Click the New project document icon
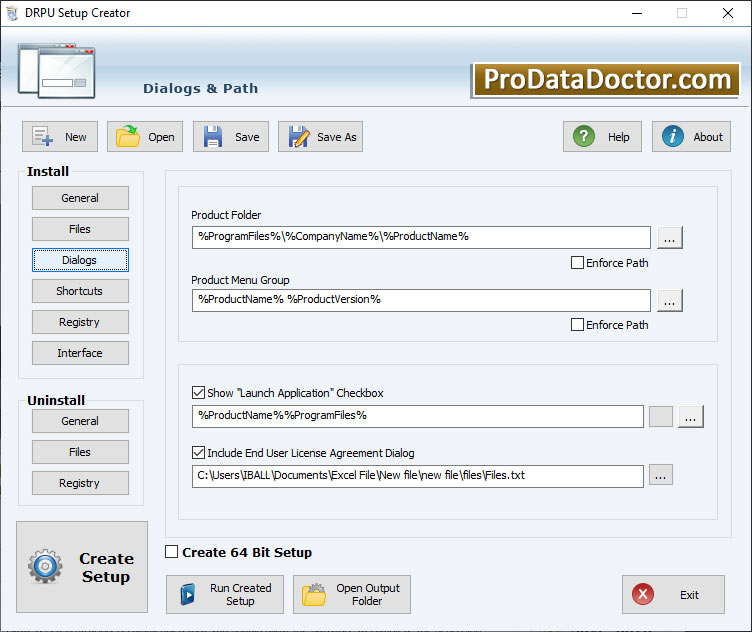 click(x=42, y=137)
